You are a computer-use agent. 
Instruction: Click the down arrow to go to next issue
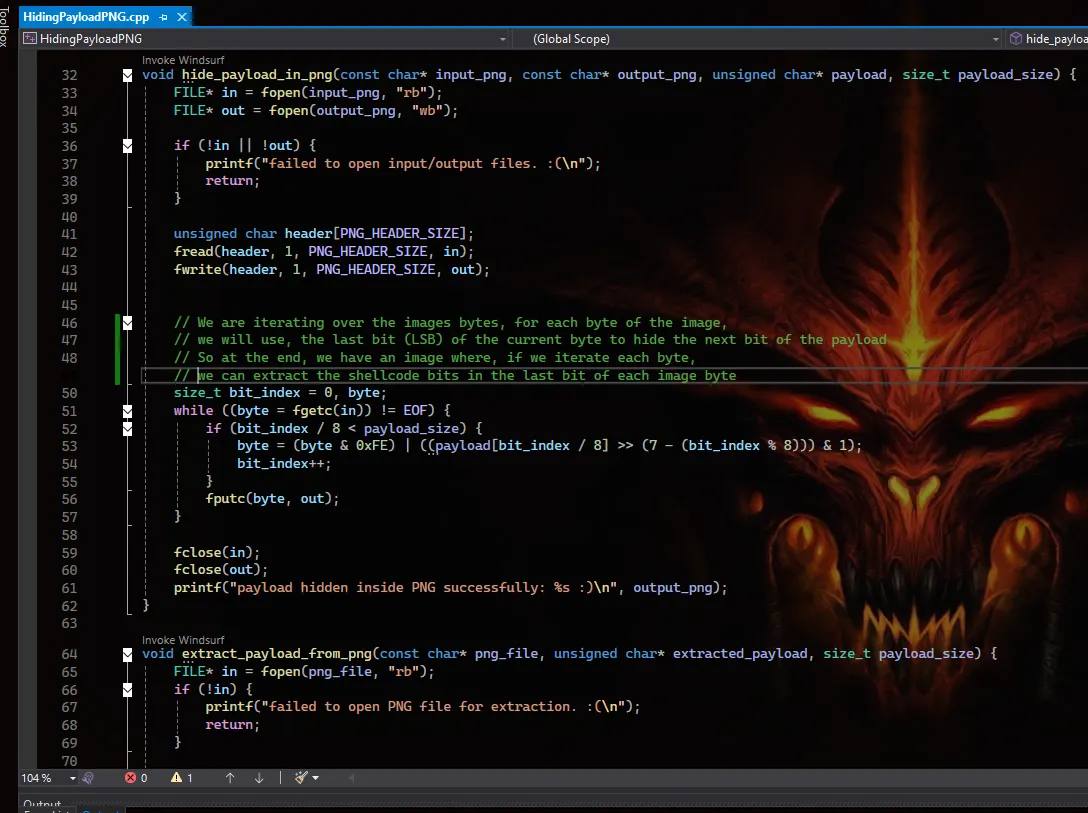[x=259, y=777]
